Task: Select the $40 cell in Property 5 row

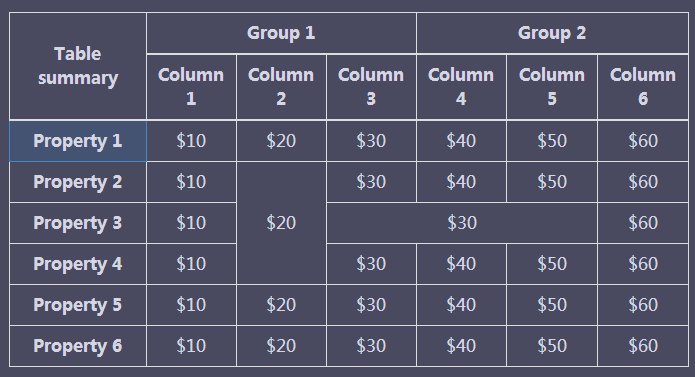Action: (461, 305)
